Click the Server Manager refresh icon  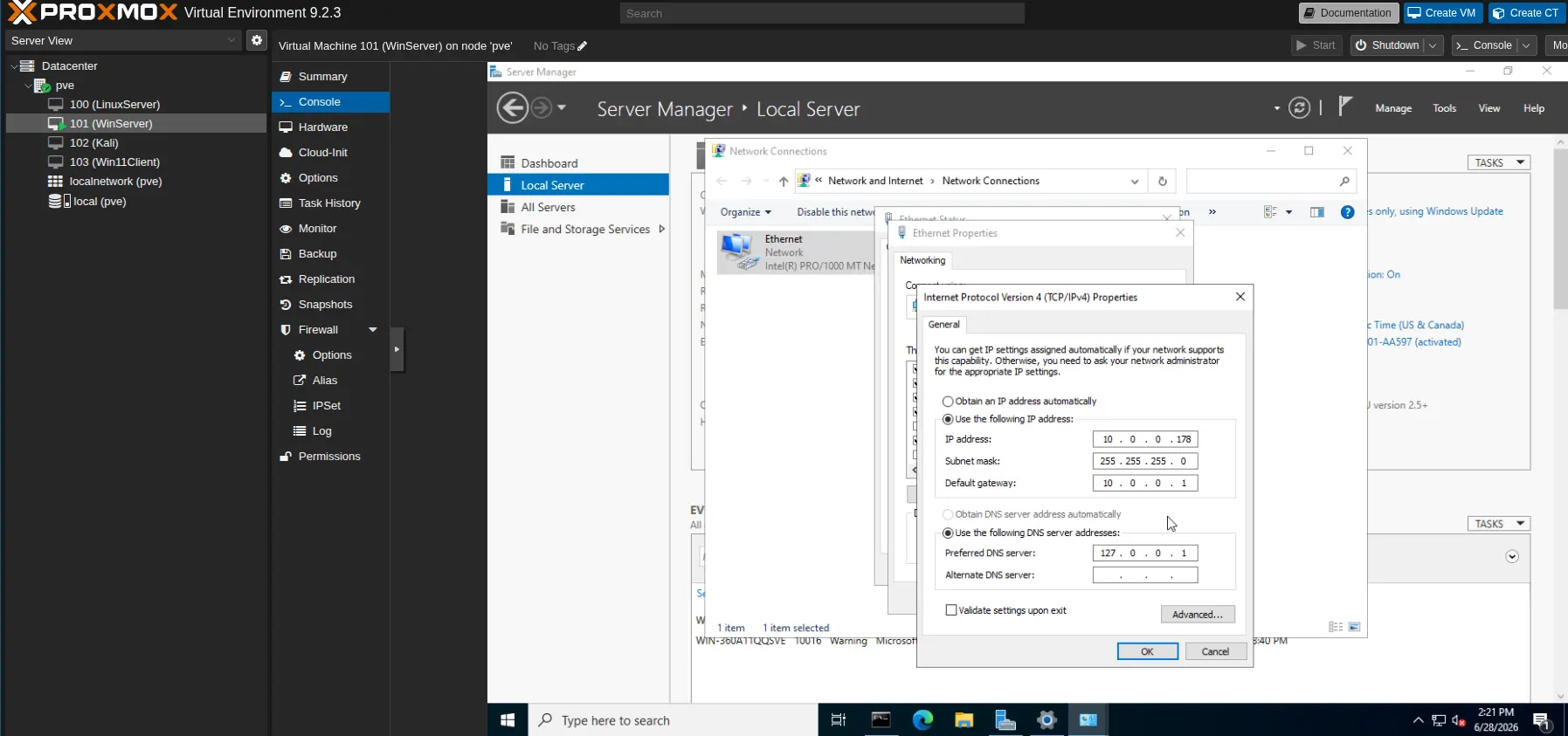[x=1300, y=108]
